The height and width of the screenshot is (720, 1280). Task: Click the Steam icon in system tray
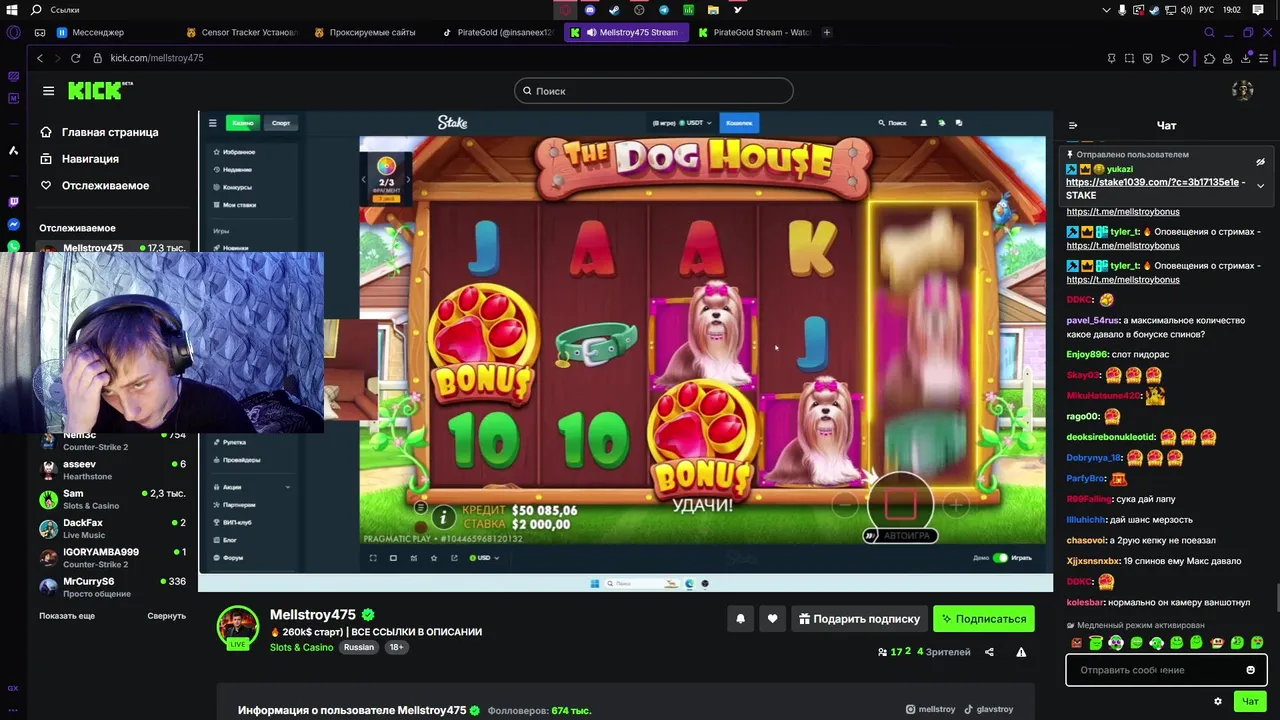(1154, 10)
